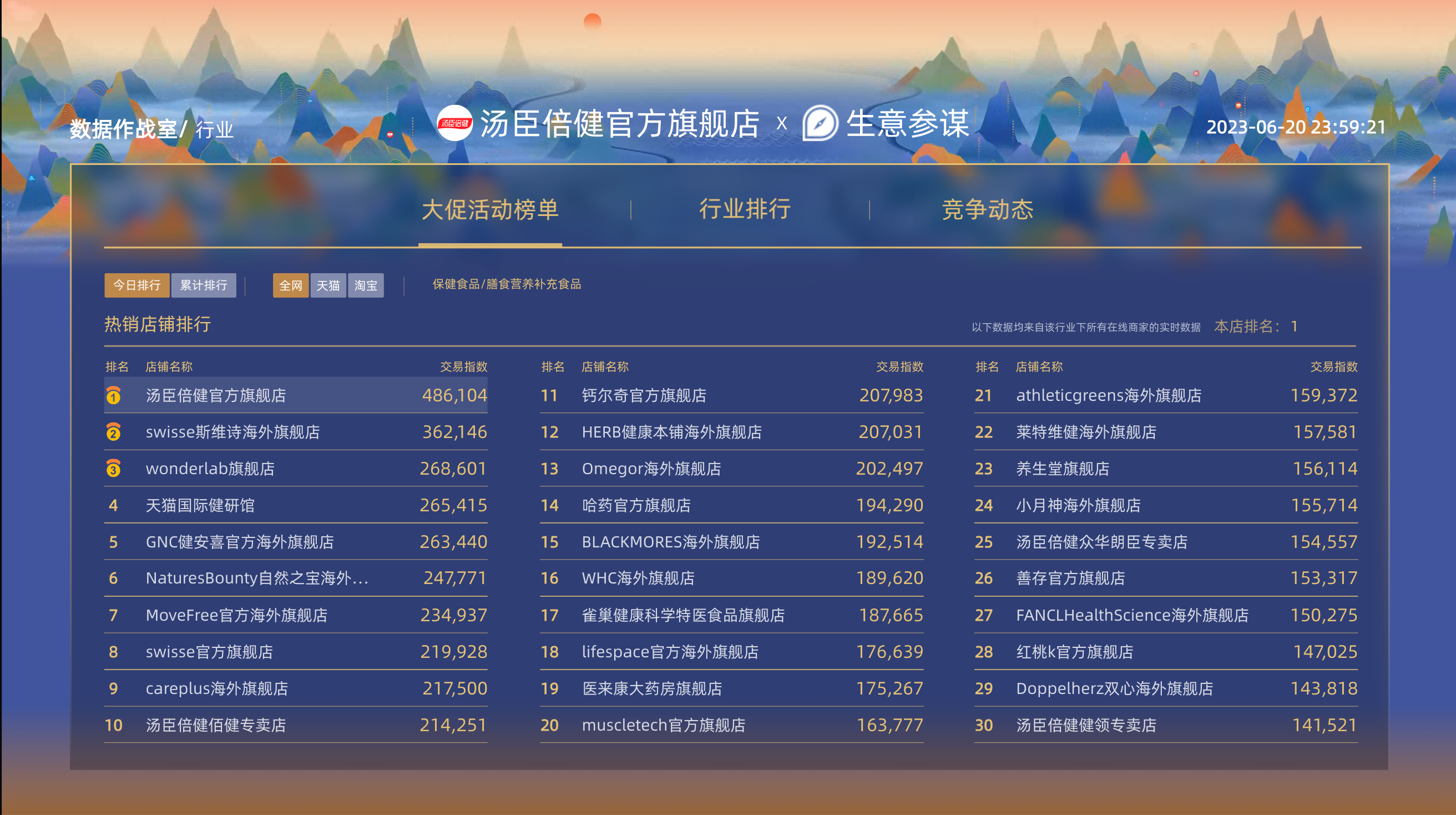Viewport: 1456px width, 815px height.
Task: Click the athleticgreens海外旗舰店 store entry
Action: (1108, 395)
